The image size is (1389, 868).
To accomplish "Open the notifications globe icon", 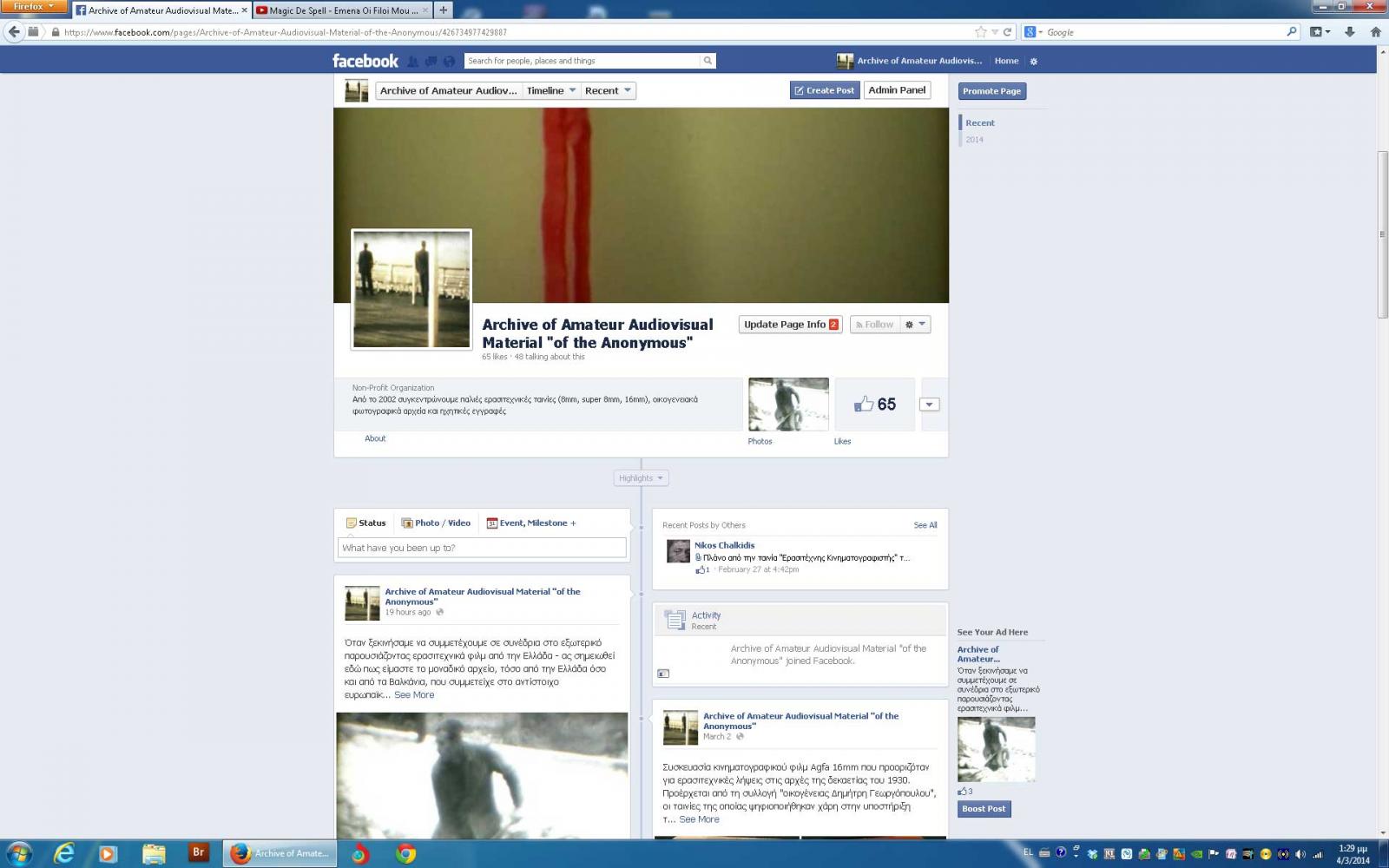I will (449, 61).
